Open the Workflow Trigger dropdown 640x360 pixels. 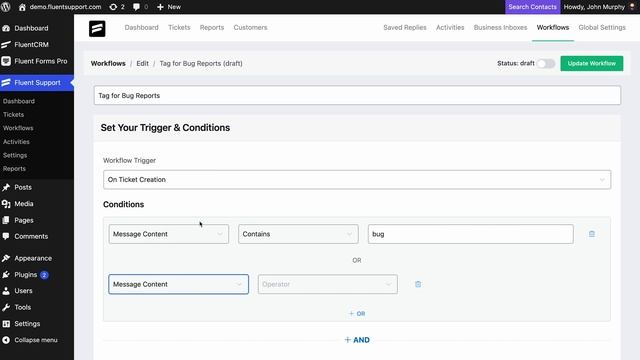(x=357, y=180)
